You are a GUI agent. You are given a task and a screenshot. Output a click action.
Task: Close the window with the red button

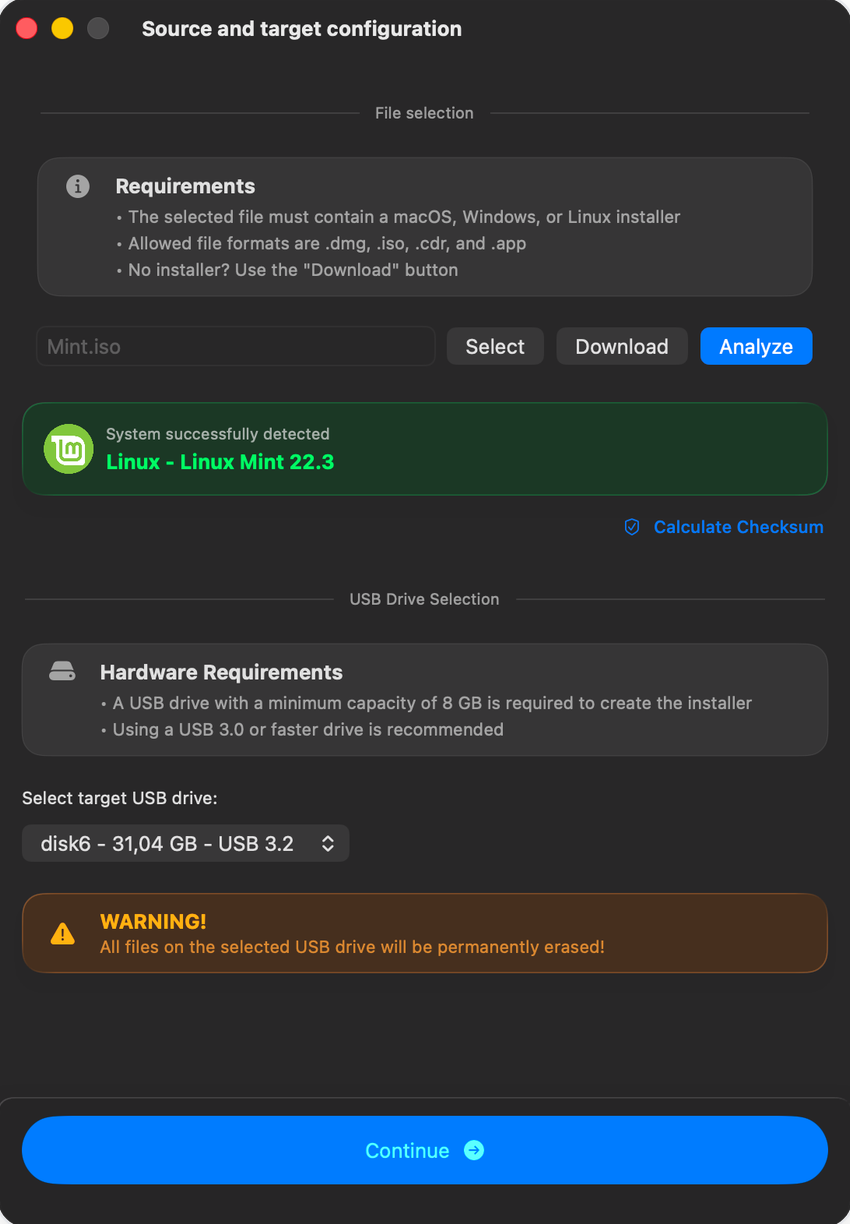[27, 29]
